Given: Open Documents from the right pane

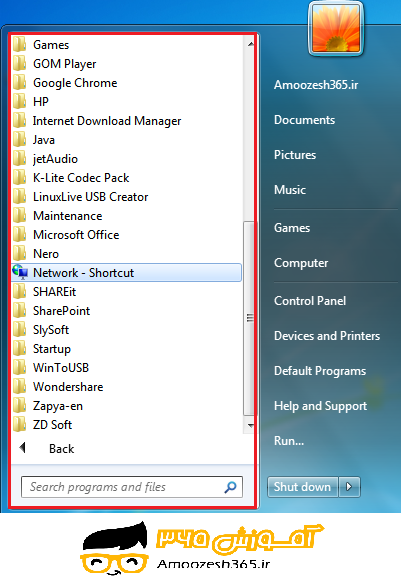Looking at the screenshot, I should pos(305,120).
